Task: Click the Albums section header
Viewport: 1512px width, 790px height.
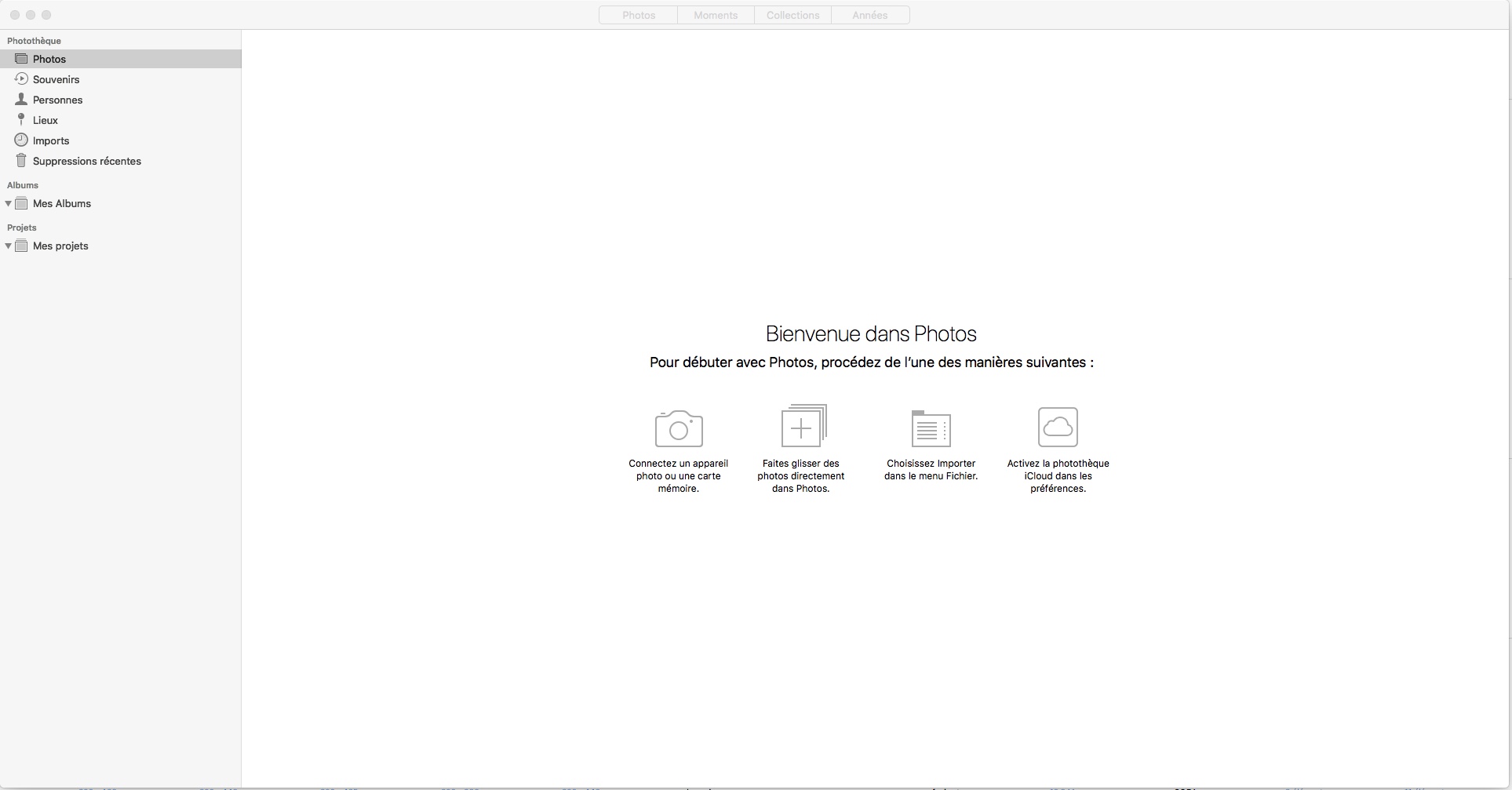Action: tap(23, 185)
